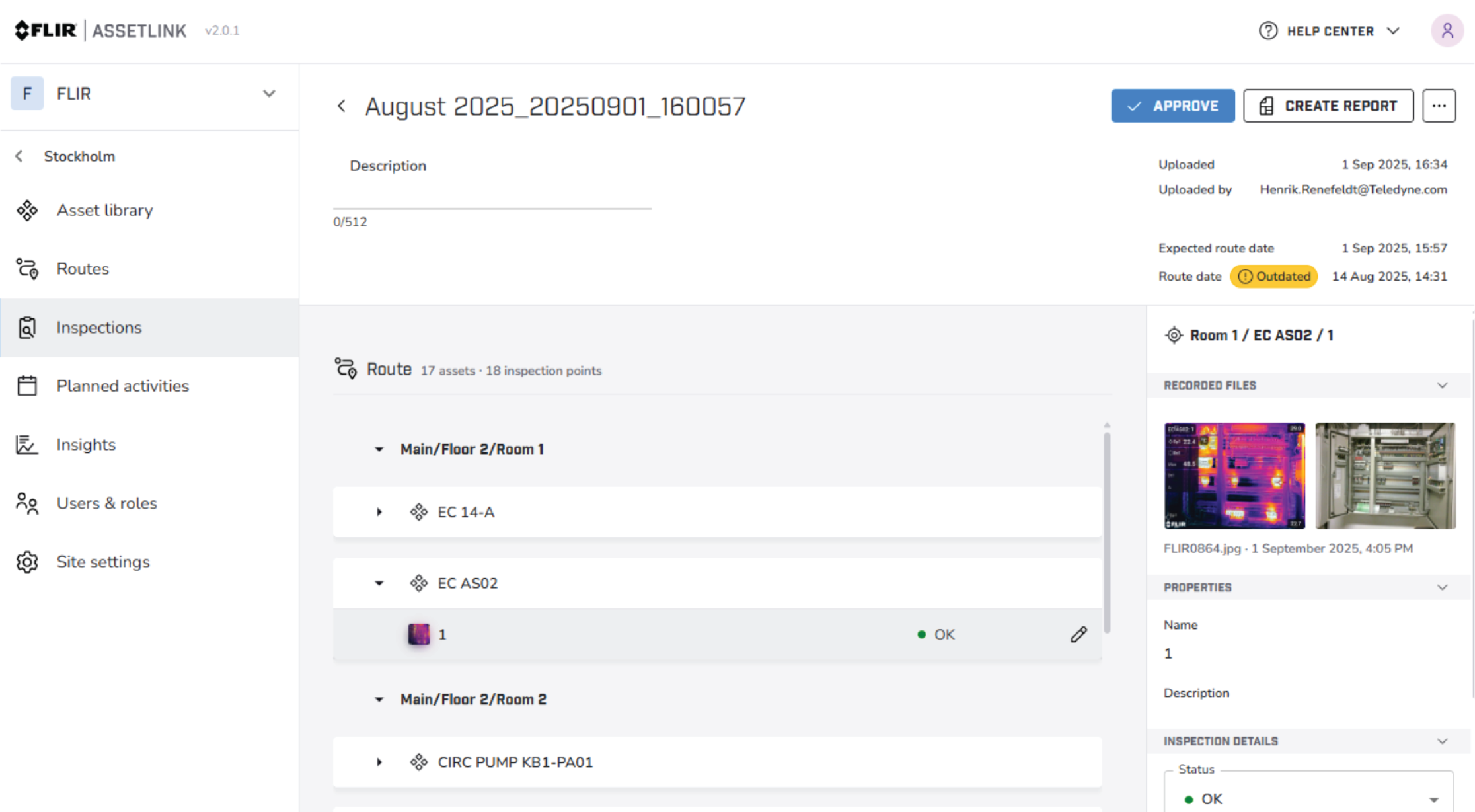Viewport: 1475px width, 812px height.
Task: Click the Approve button
Action: tap(1173, 106)
